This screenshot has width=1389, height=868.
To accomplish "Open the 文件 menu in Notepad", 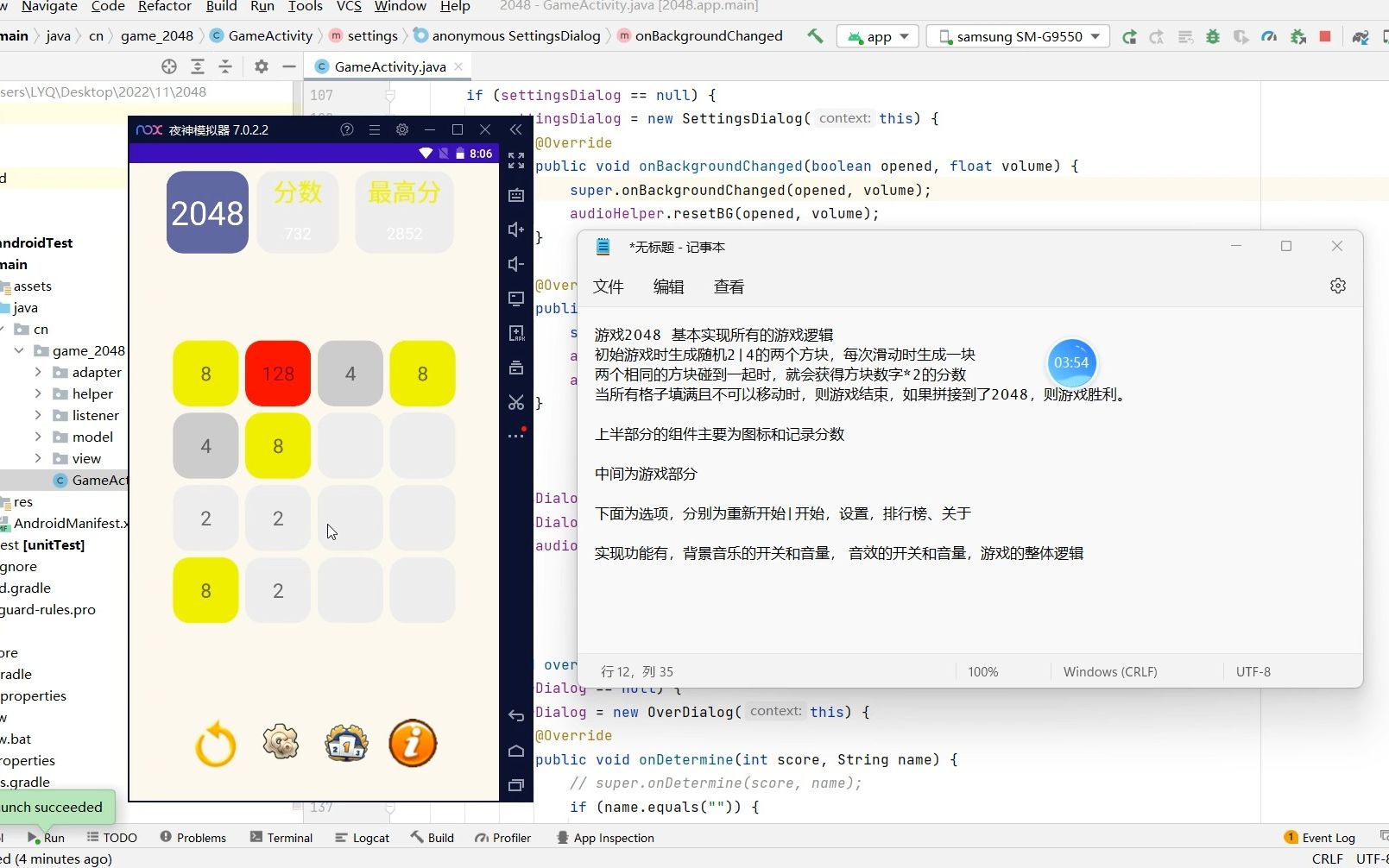I will (608, 286).
